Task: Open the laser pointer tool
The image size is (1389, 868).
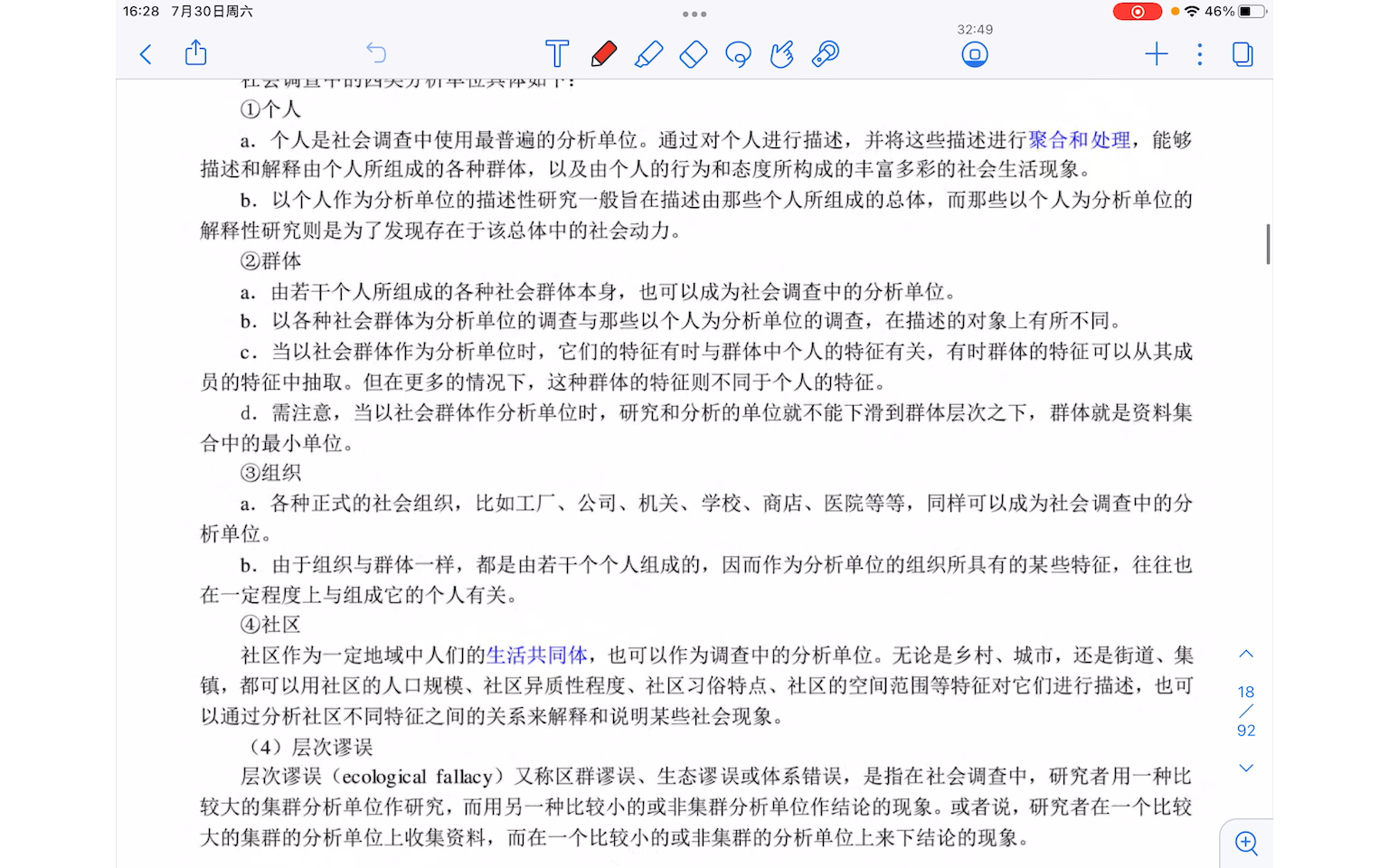Action: pos(825,53)
